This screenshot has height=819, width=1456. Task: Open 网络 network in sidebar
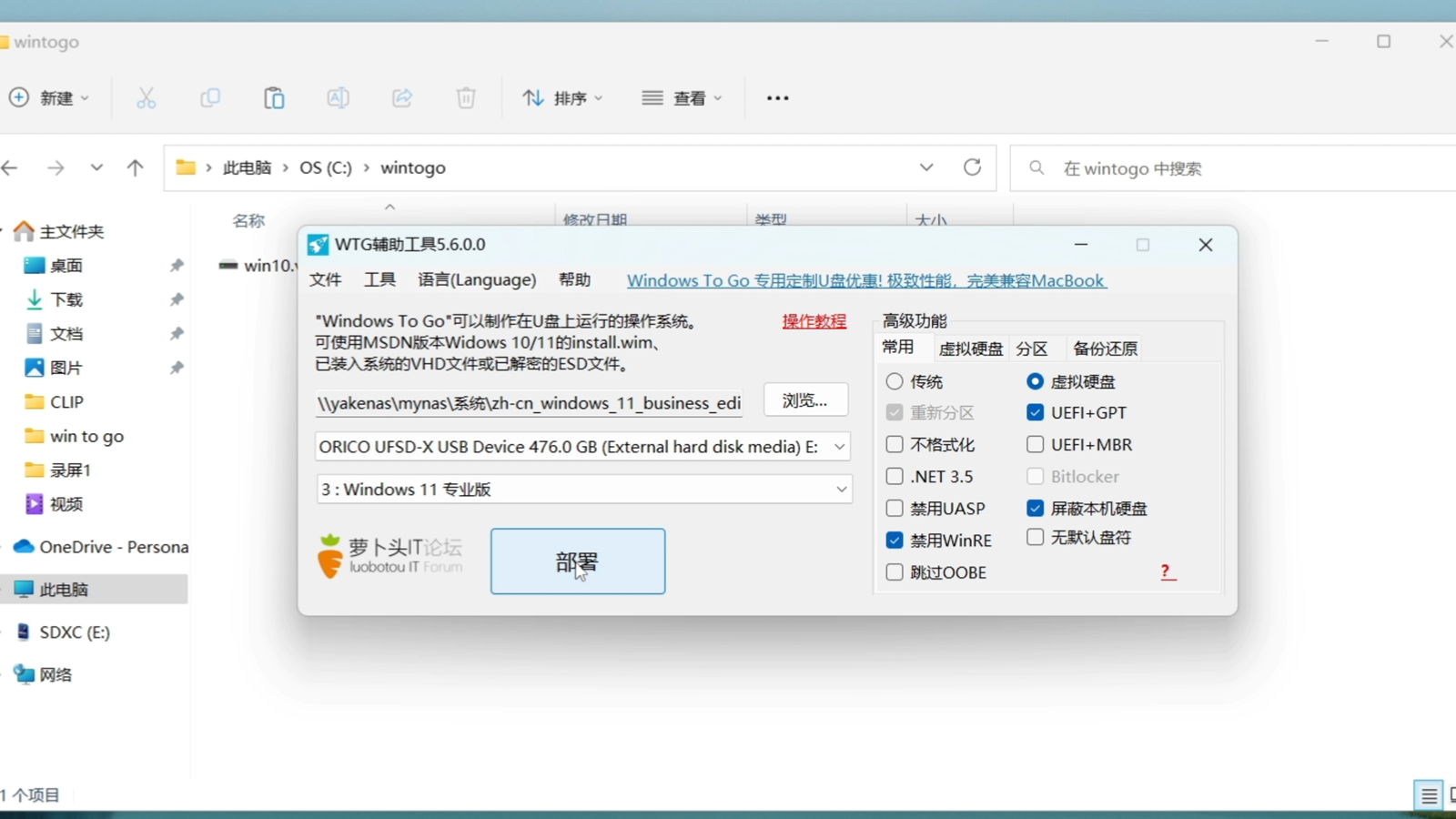point(44,675)
